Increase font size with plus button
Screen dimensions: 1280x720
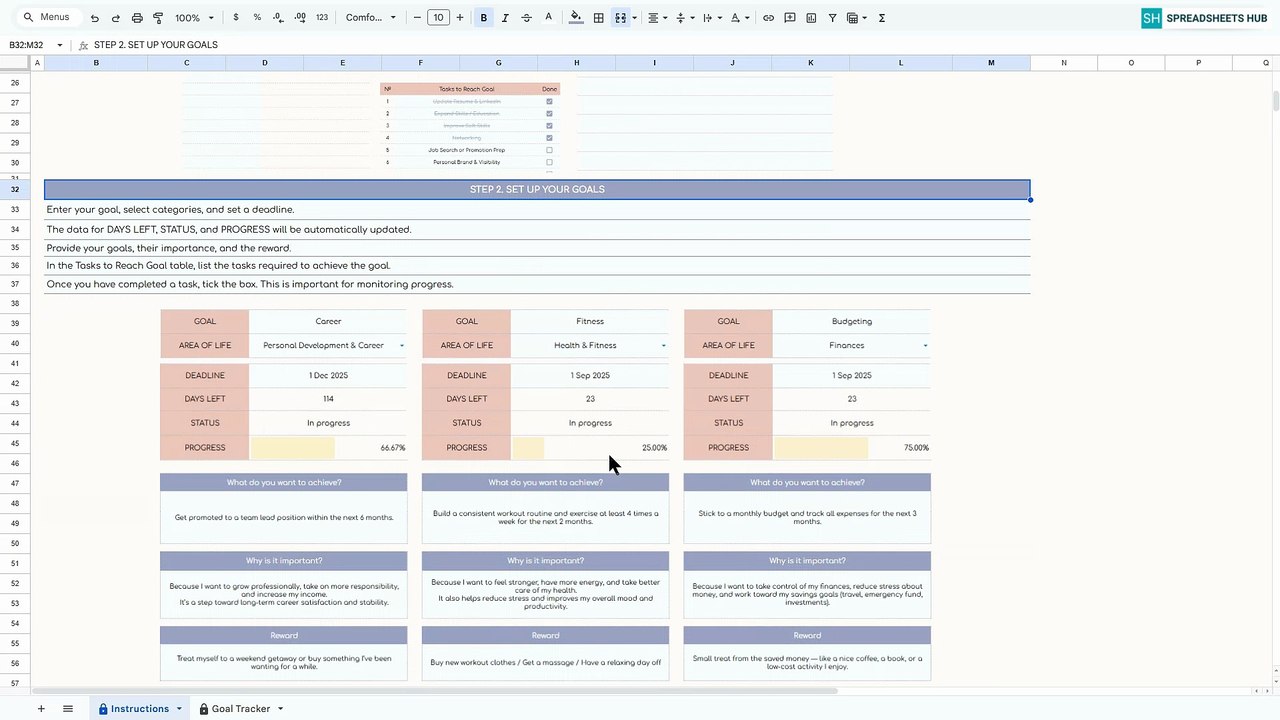pyautogui.click(x=460, y=18)
